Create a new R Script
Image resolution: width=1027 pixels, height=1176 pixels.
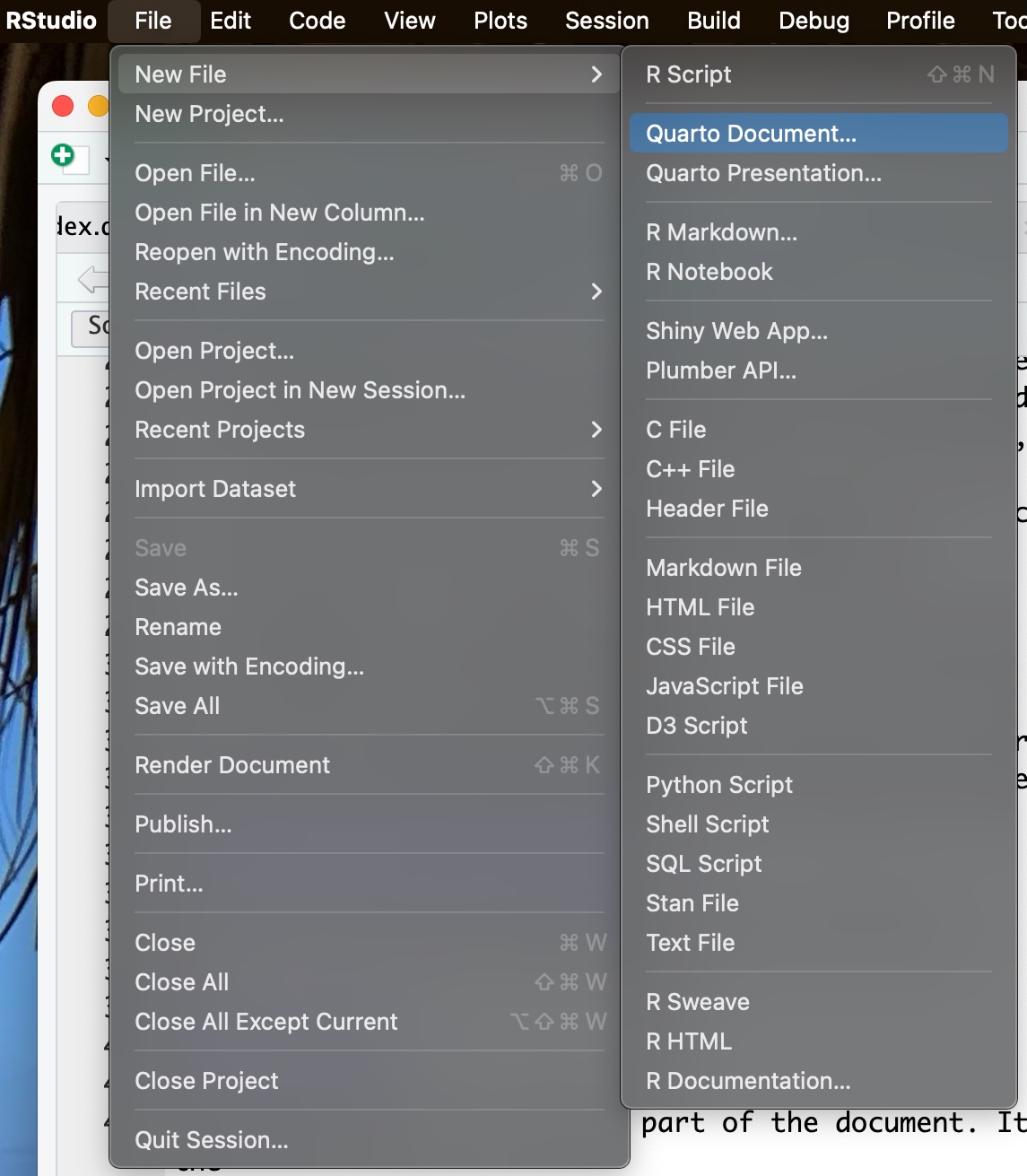[688, 74]
